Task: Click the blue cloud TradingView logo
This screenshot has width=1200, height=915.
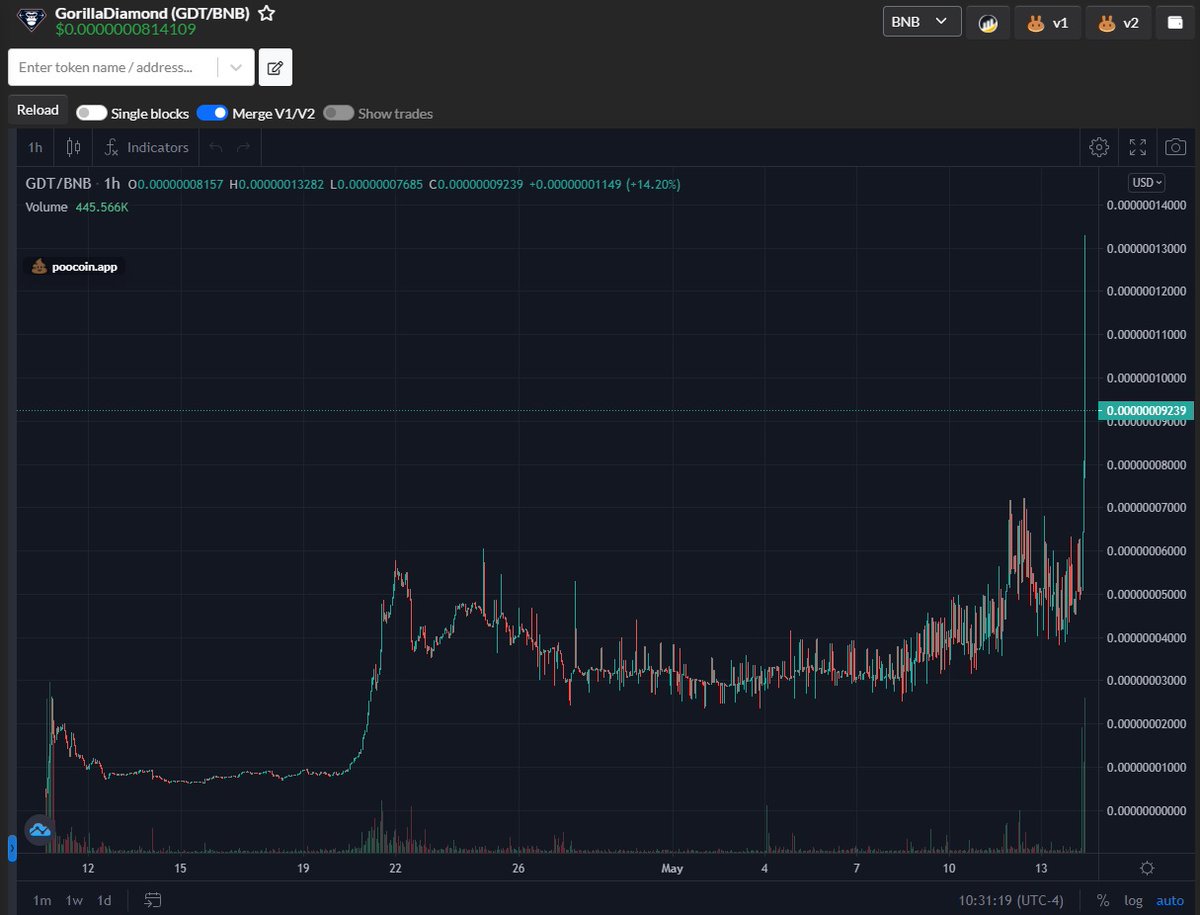Action: (40, 829)
